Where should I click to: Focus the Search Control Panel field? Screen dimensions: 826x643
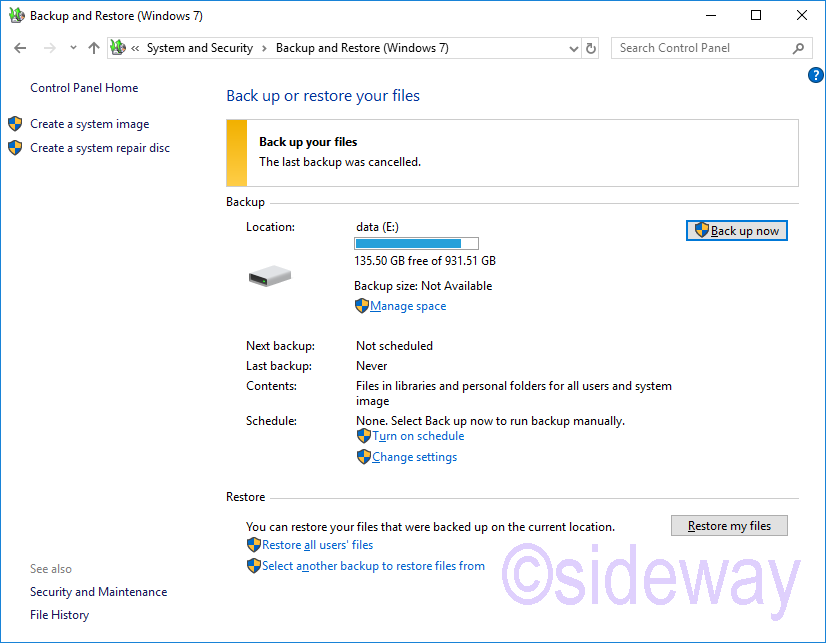[700, 48]
